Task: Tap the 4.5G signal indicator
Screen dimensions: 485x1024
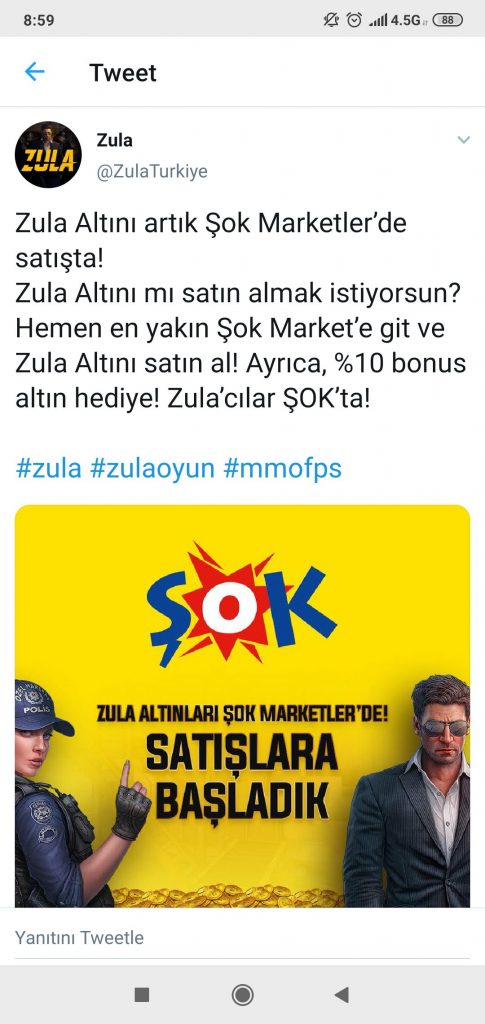Action: click(x=398, y=20)
